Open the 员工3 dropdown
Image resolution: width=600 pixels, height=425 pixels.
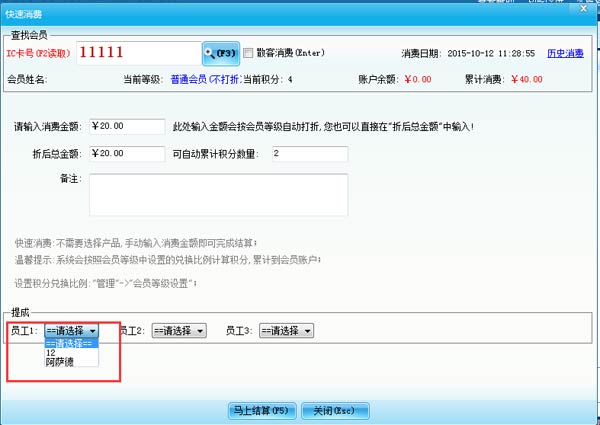(286, 331)
